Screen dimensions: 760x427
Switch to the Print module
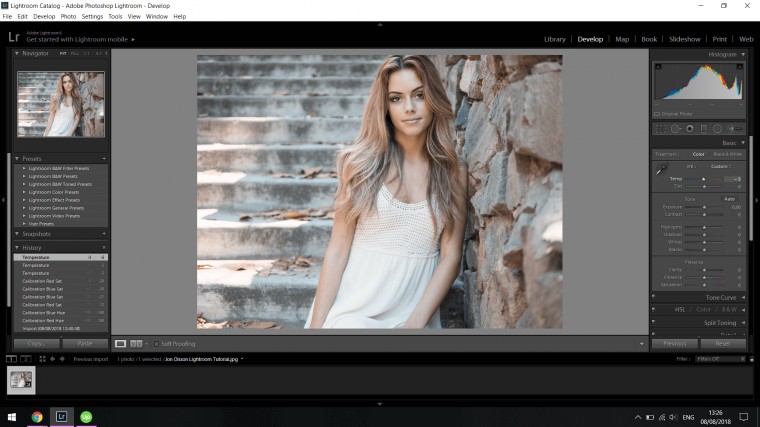(719, 39)
